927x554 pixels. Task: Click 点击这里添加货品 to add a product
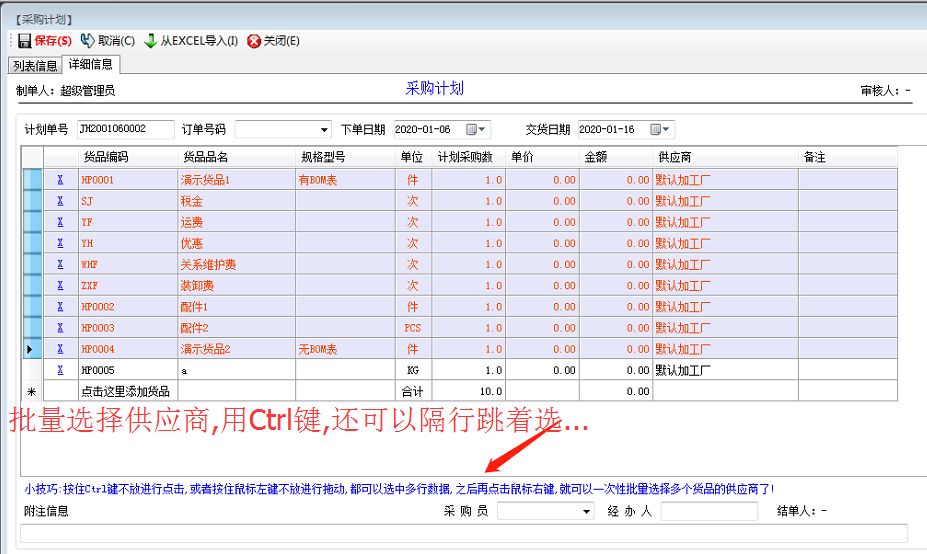click(125, 391)
